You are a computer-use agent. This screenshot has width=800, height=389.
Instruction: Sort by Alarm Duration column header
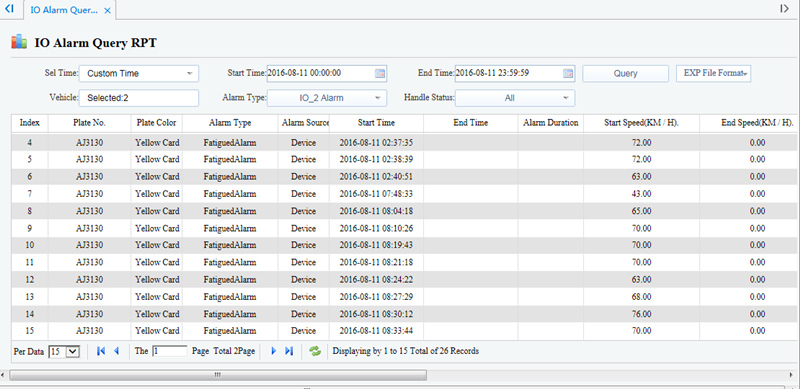(551, 123)
